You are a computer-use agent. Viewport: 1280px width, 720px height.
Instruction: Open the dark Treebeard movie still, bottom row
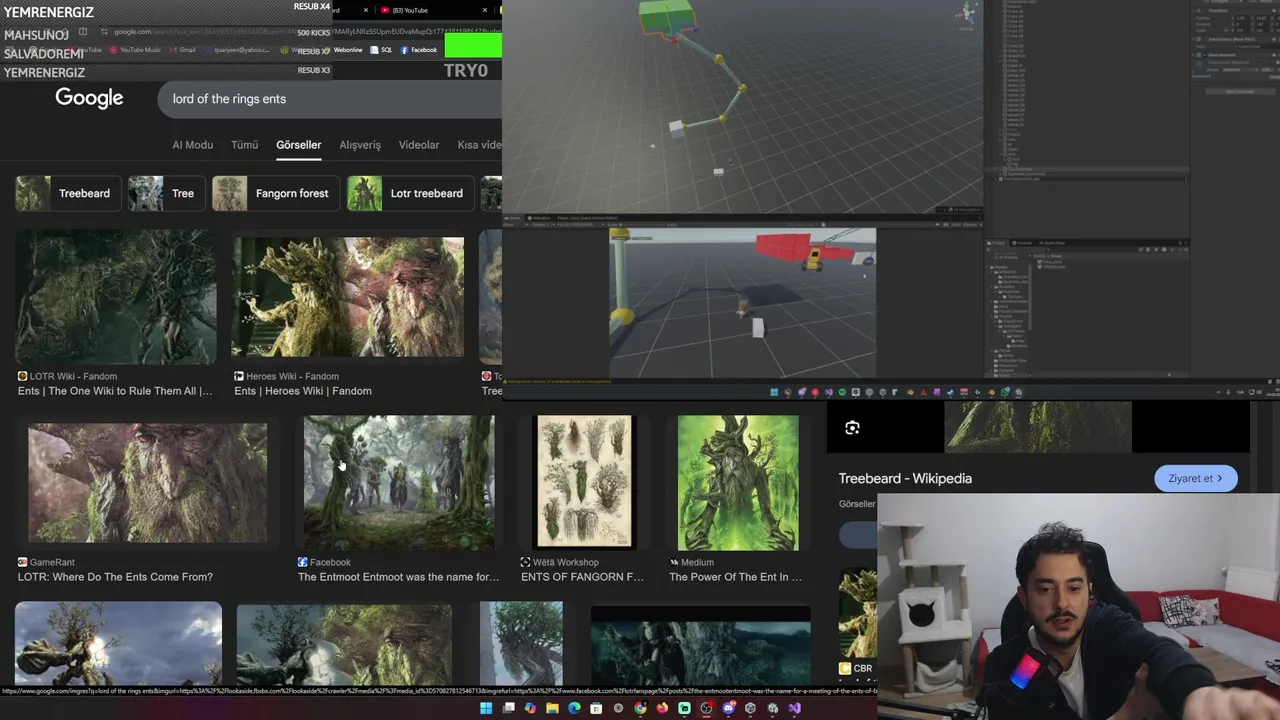tap(701, 648)
